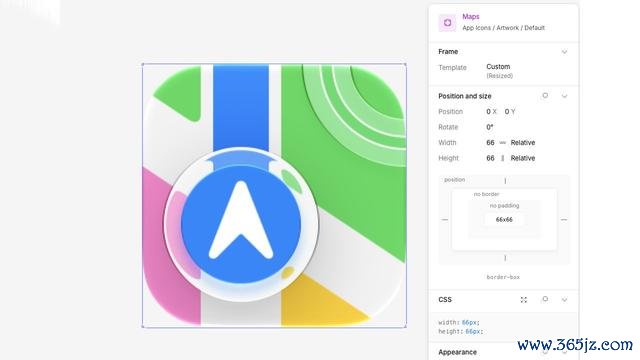Open the Maps component name link
This screenshot has width=640, height=360.
[471, 16]
